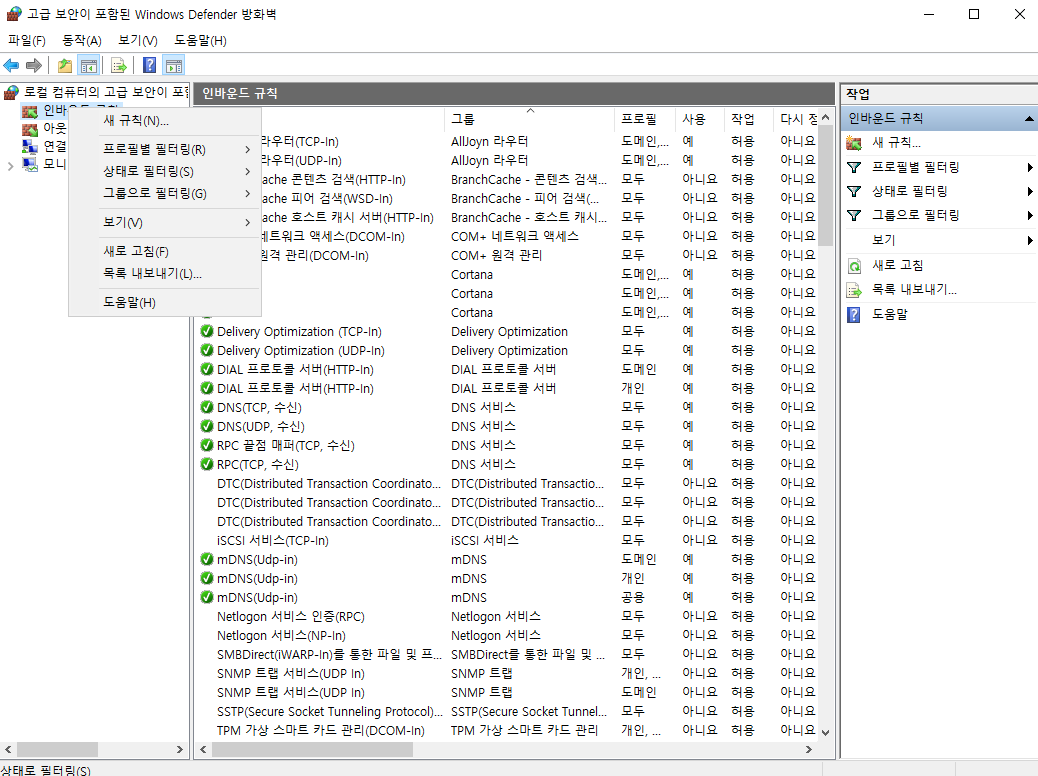Viewport: 1038px width, 776px height.
Task: Open the 도움말(H) menu in the menu bar
Action: click(201, 40)
